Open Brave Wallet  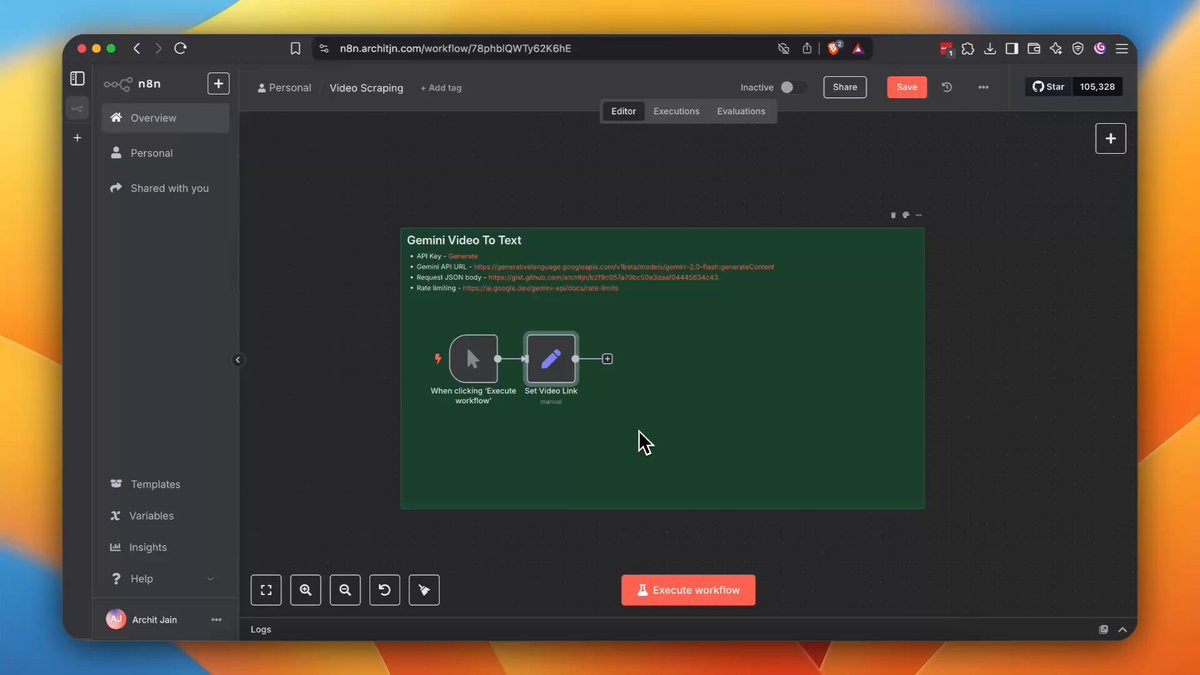[1033, 48]
